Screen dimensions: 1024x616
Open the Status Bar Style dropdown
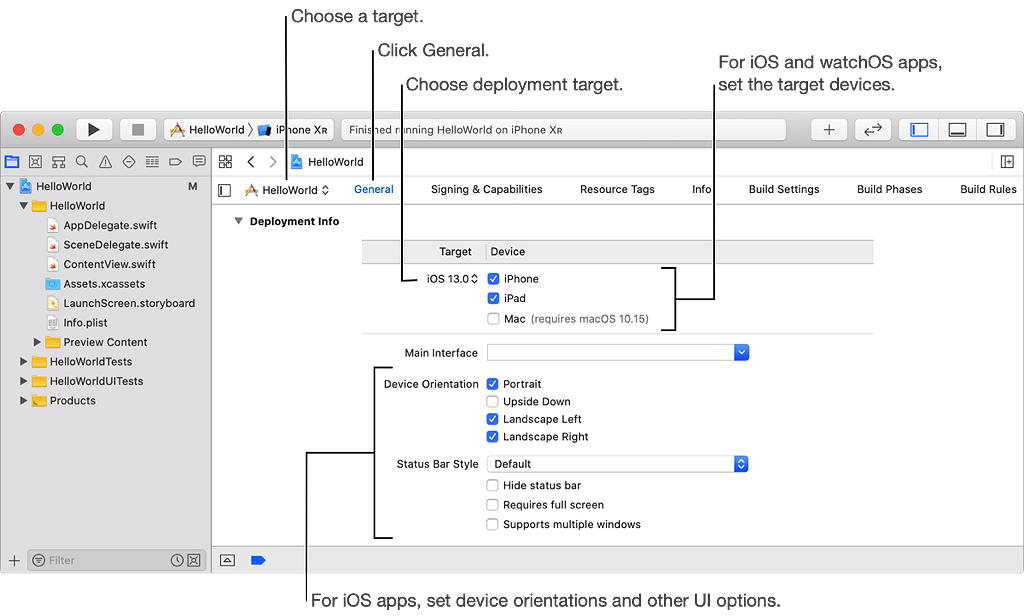click(618, 464)
